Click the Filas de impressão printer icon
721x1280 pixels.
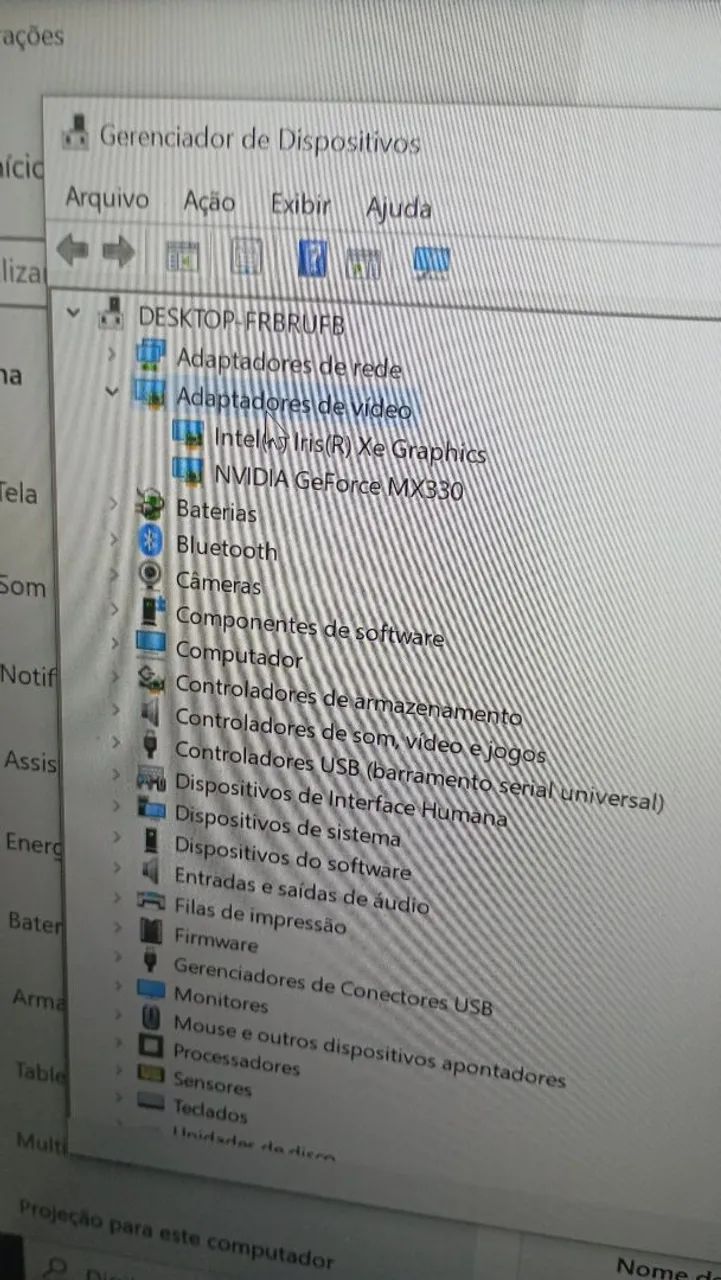pos(150,900)
